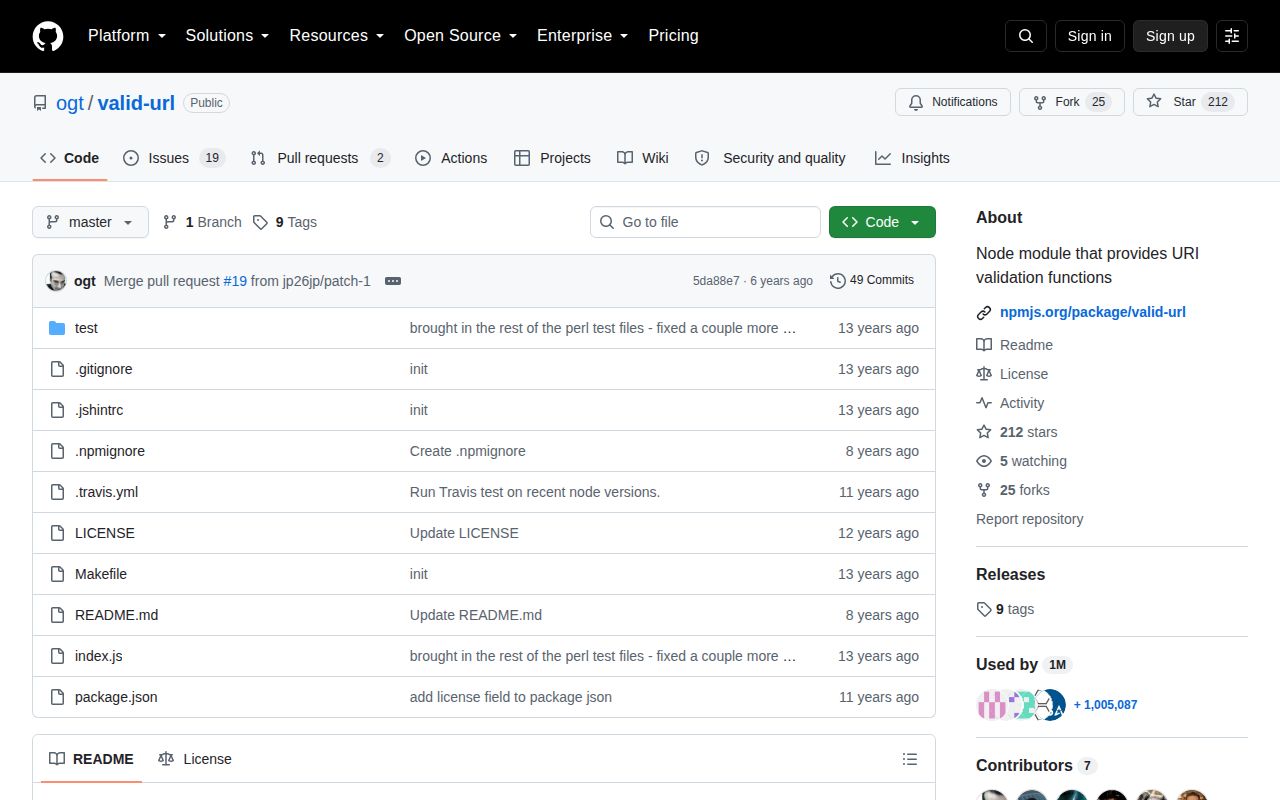Focus the 'Go to file' search field
The height and width of the screenshot is (800, 1280).
(x=705, y=222)
